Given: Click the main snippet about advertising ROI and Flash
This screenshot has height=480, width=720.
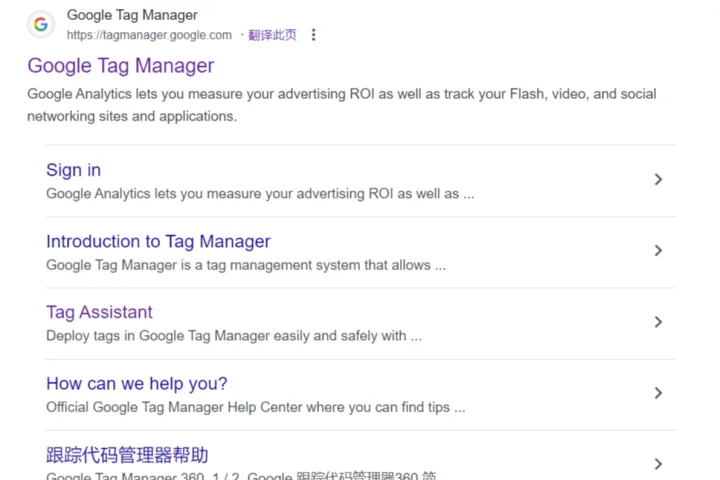Looking at the screenshot, I should pos(342,105).
